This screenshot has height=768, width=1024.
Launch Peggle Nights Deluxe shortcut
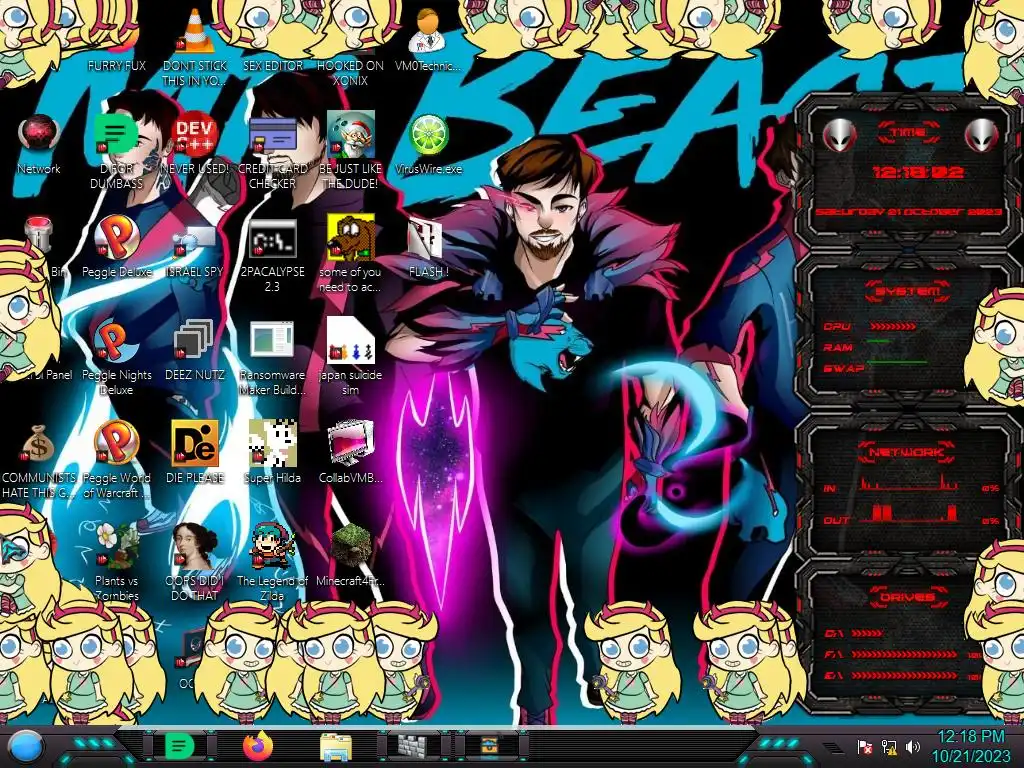coord(116,341)
